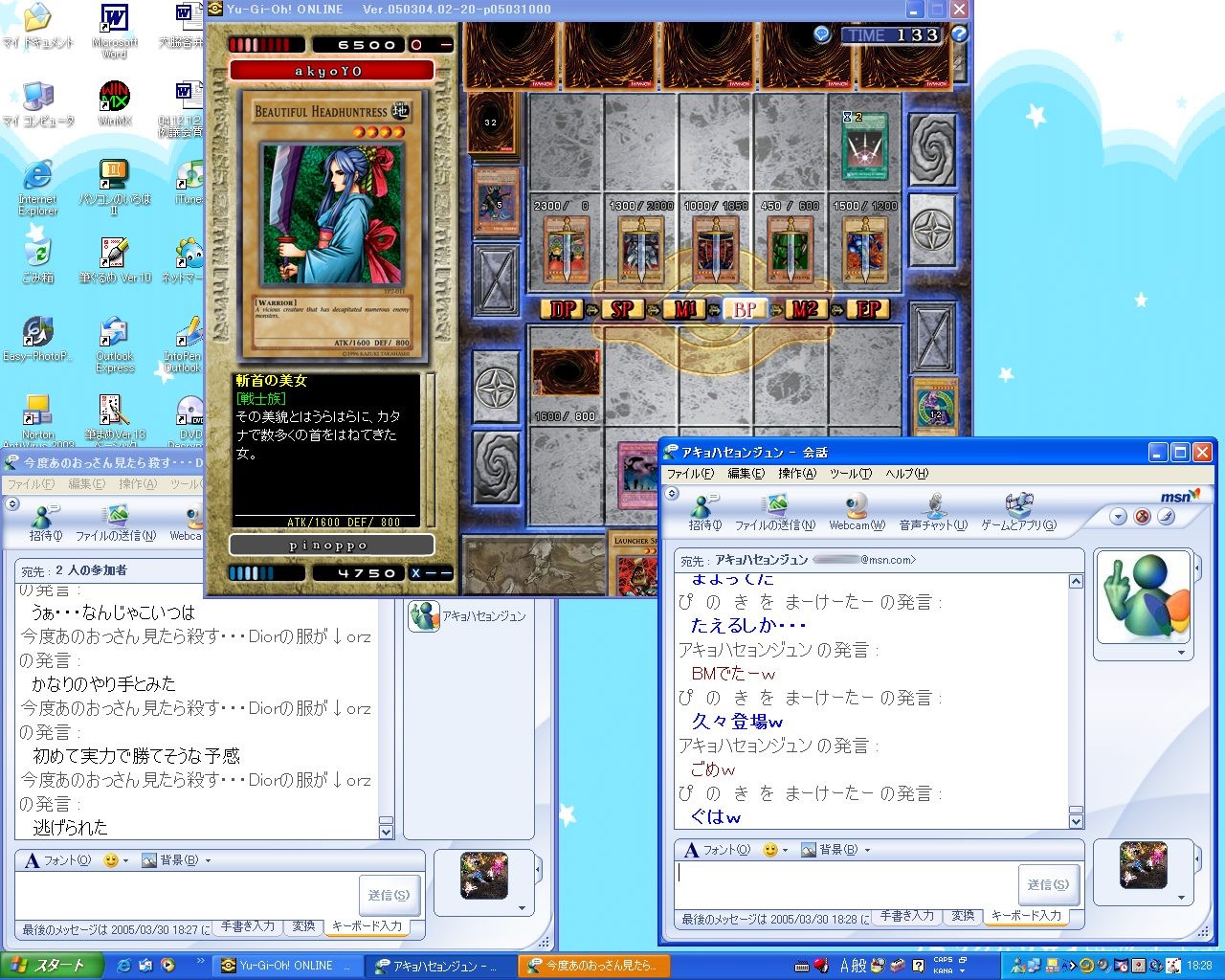
Task: Expand emoticon smiley dropdown in right conversation
Action: coord(775,850)
